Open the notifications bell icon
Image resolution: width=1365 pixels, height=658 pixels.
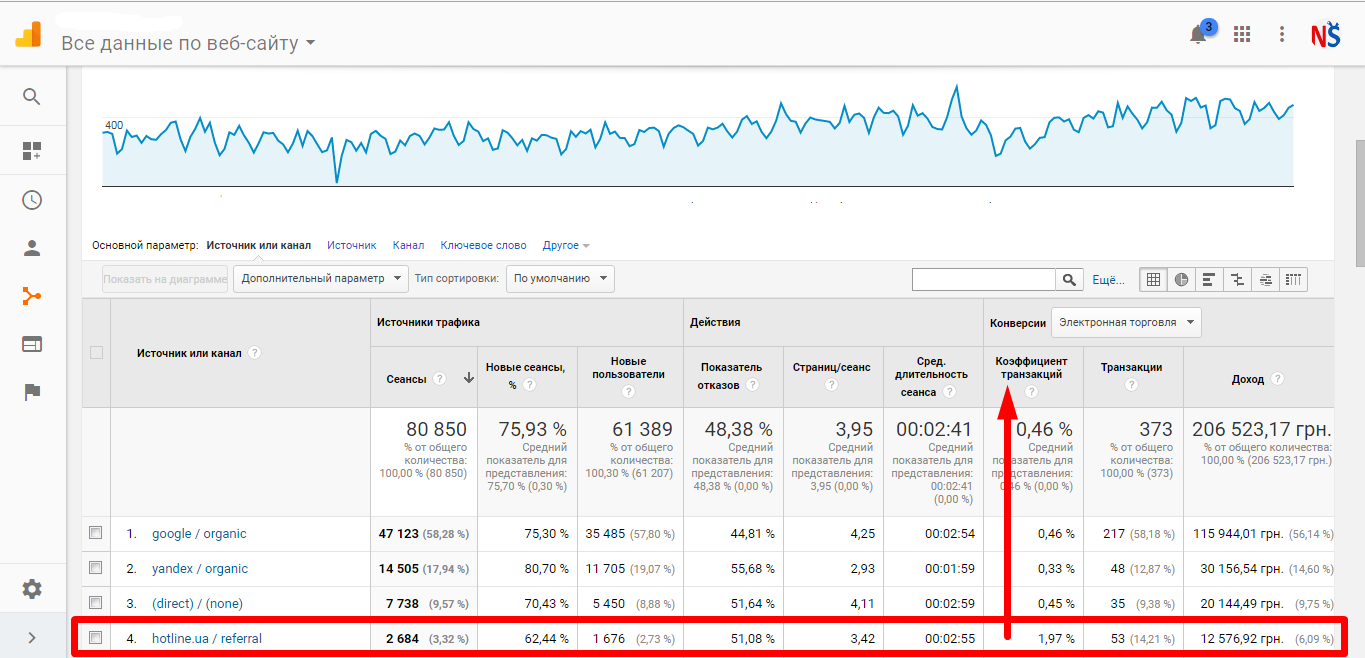pos(1198,35)
